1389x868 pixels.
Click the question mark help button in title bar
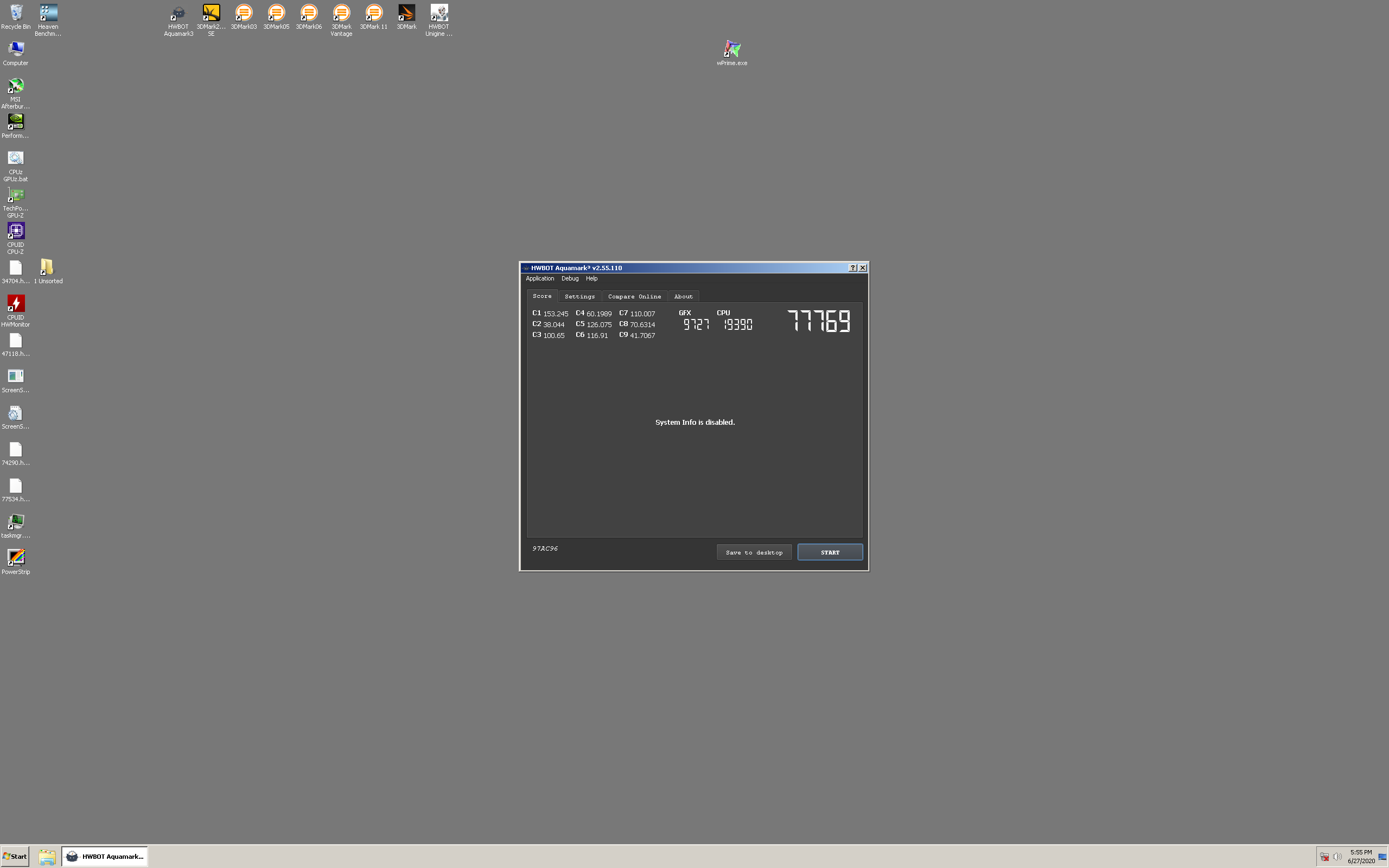(853, 268)
